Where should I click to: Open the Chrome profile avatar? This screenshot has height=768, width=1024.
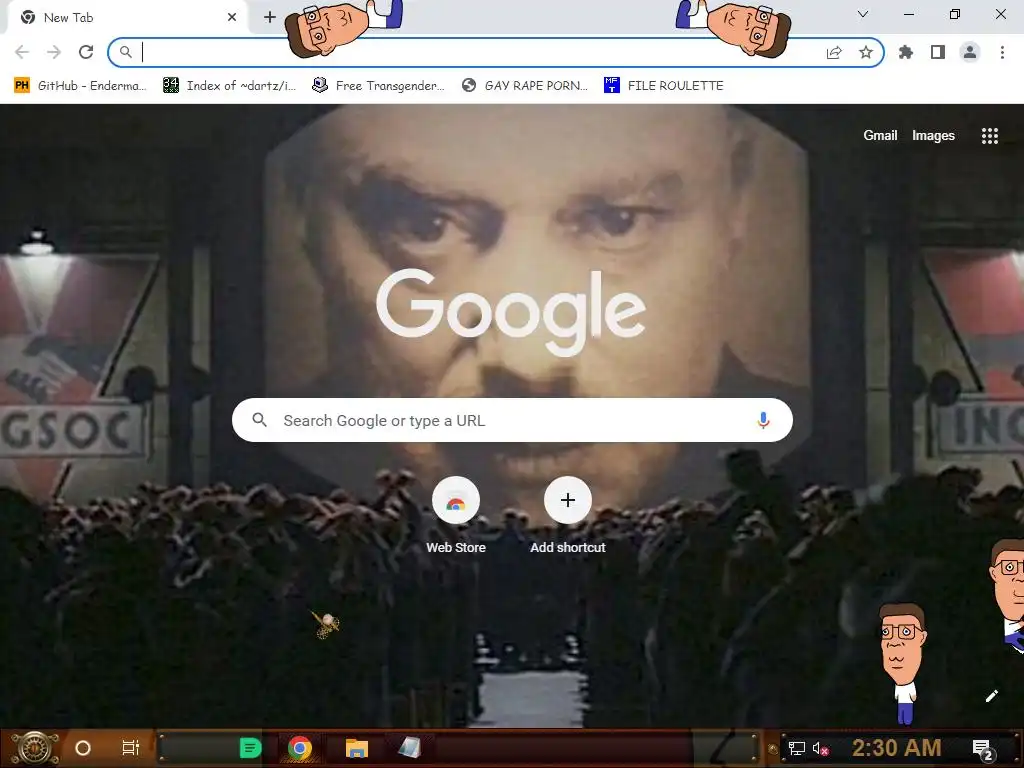pos(970,52)
